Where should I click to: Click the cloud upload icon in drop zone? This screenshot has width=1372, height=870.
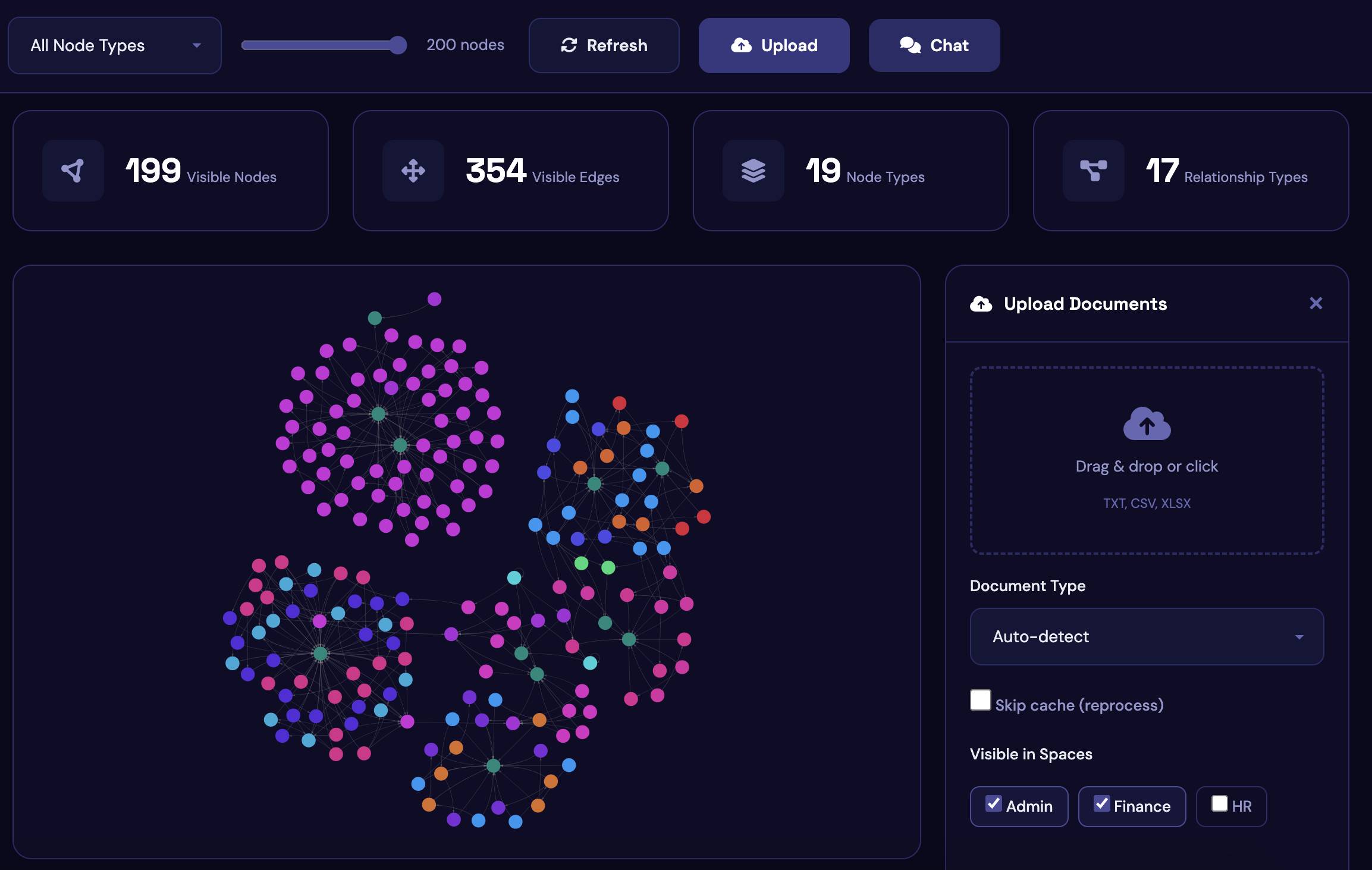pos(1147,424)
